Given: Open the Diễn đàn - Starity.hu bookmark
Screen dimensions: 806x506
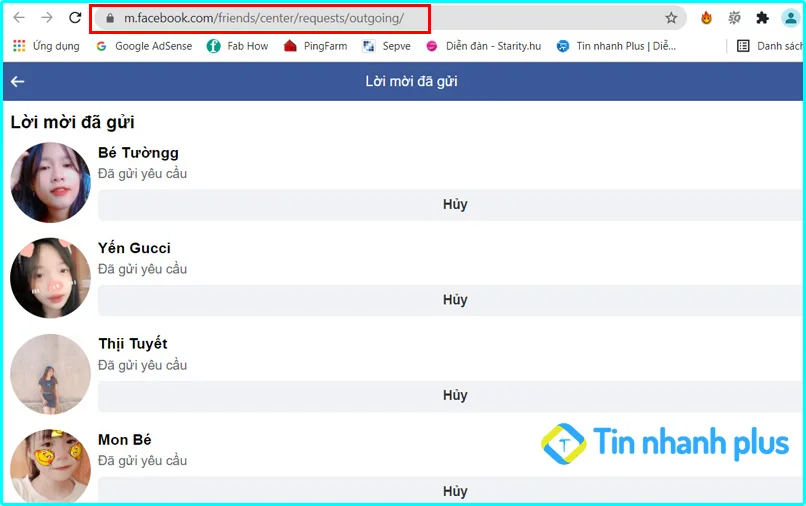Looking at the screenshot, I should [483, 46].
